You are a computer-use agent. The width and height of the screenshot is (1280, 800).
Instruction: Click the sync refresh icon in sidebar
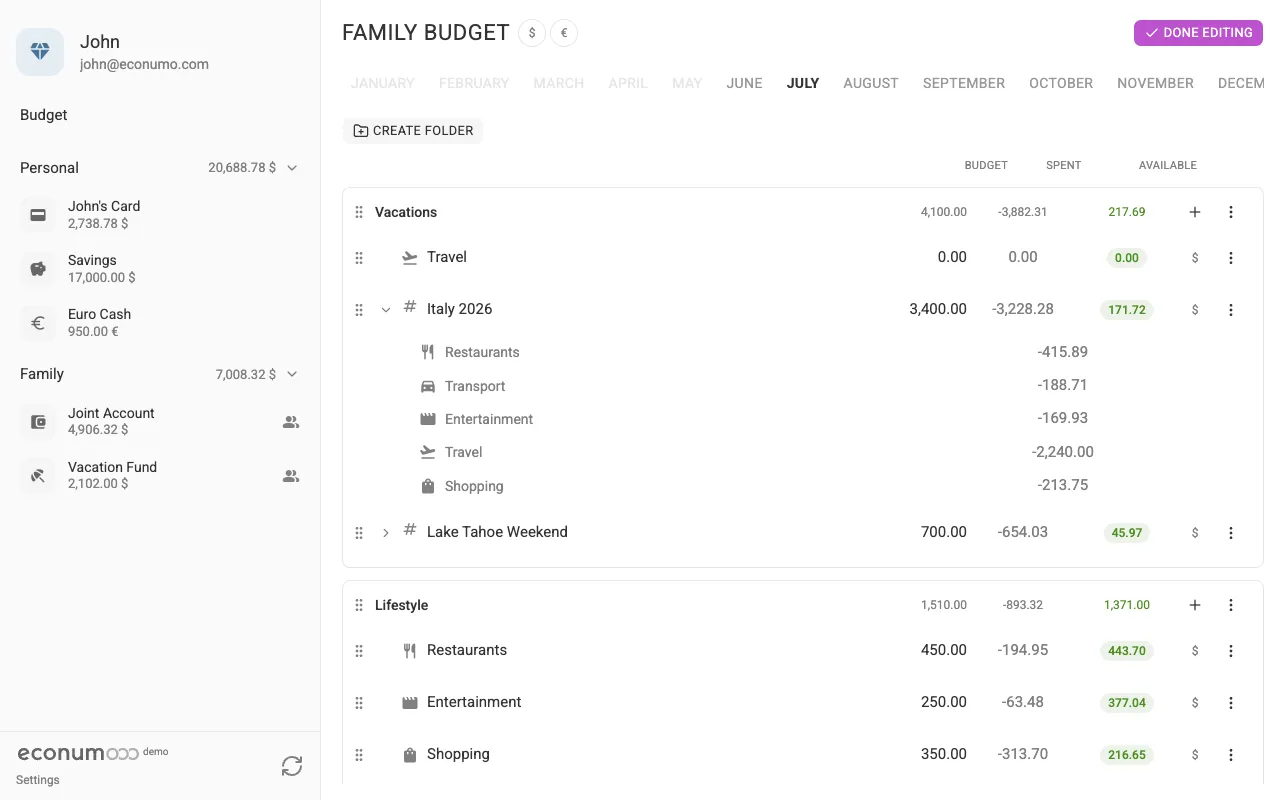pos(292,766)
